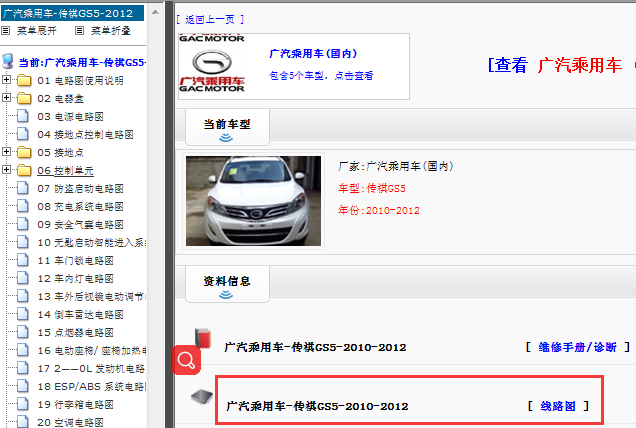Screen dimensions: 636x428
Task: Click the document icon for 13 车外后视镜
Action: point(23,296)
